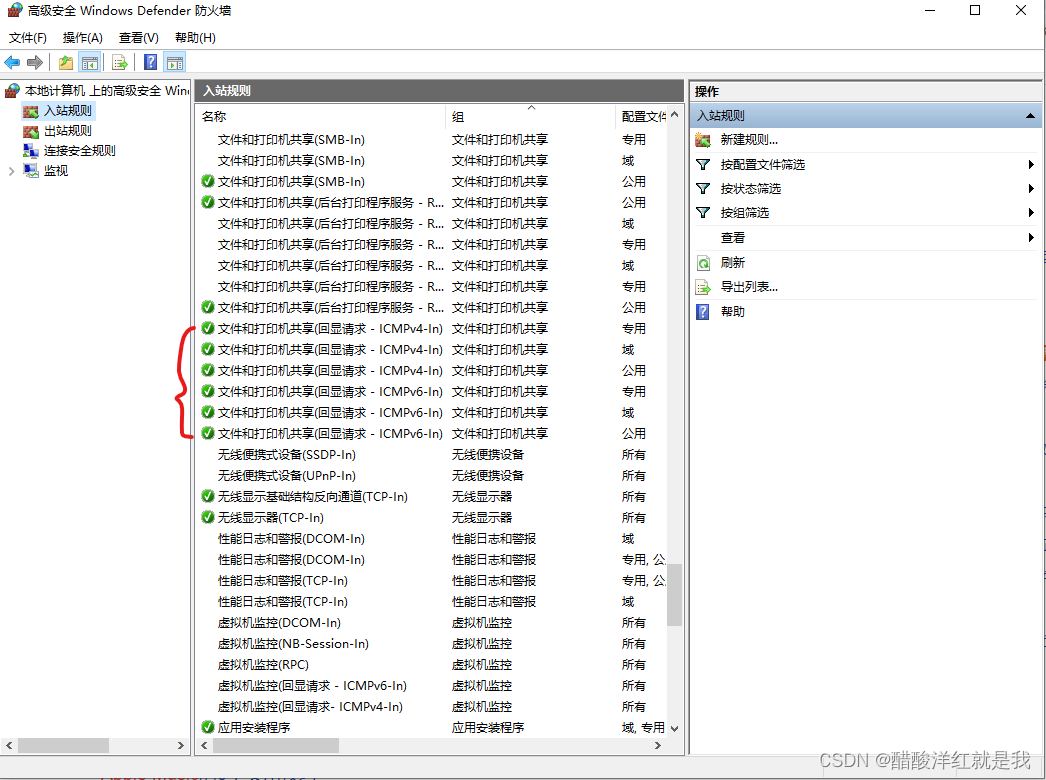Click the Help toolbar icon
This screenshot has width=1046, height=780.
point(151,63)
